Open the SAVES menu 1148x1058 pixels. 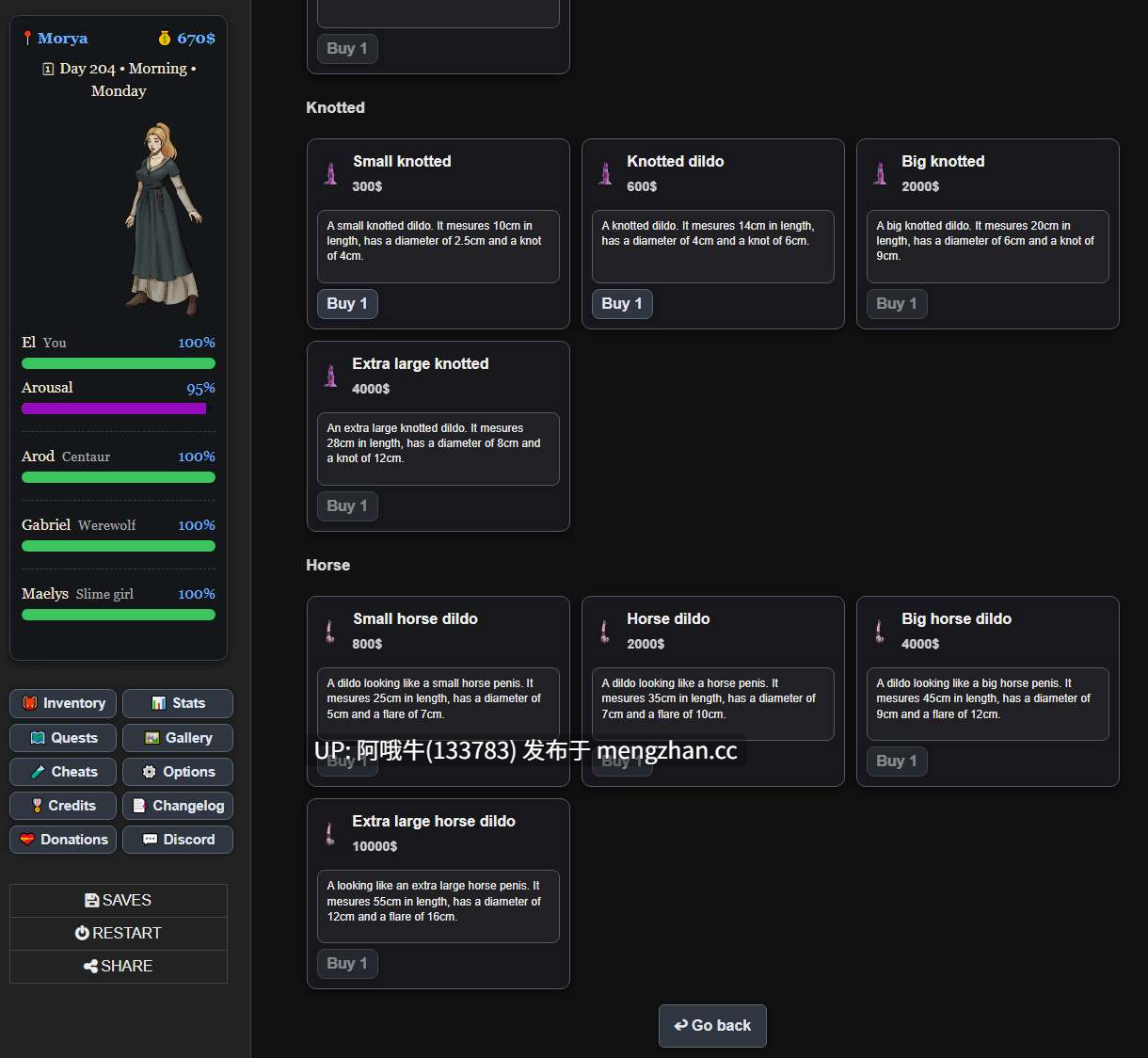(x=119, y=901)
